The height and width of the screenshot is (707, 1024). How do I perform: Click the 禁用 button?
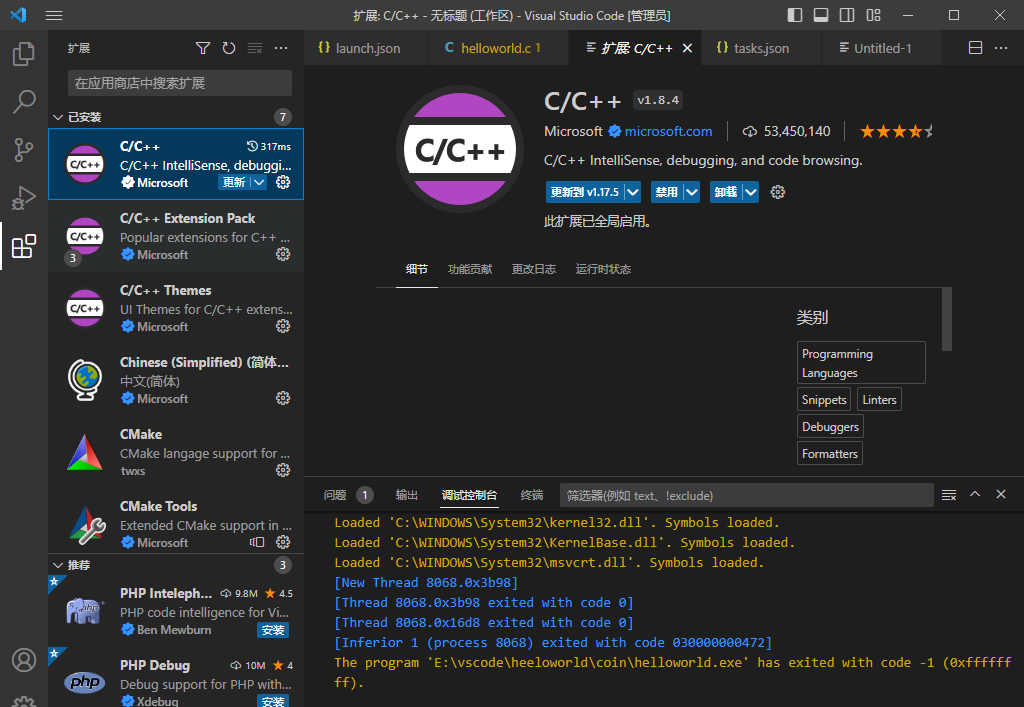tap(667, 192)
